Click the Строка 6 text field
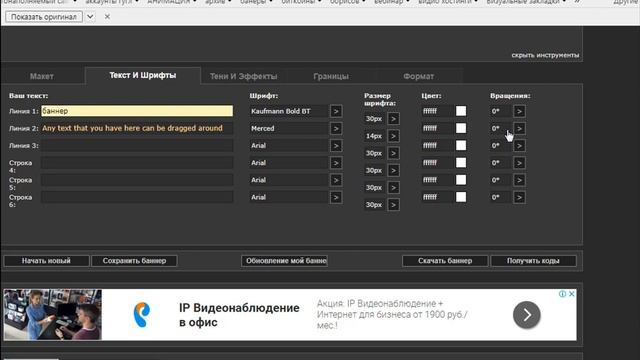The image size is (640, 360). (x=137, y=197)
